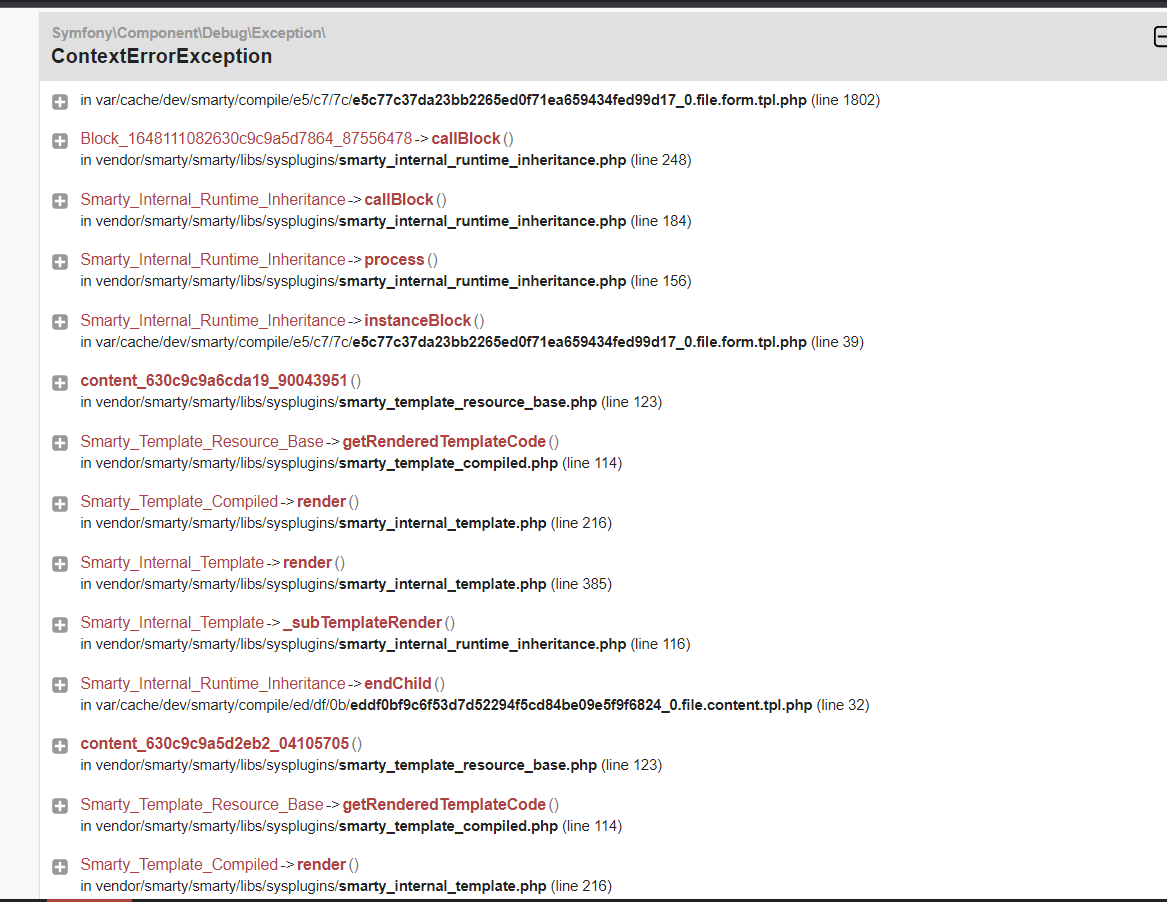Expand the first getRenderedTemplateCode entry
The height and width of the screenshot is (902, 1167).
click(x=60, y=444)
